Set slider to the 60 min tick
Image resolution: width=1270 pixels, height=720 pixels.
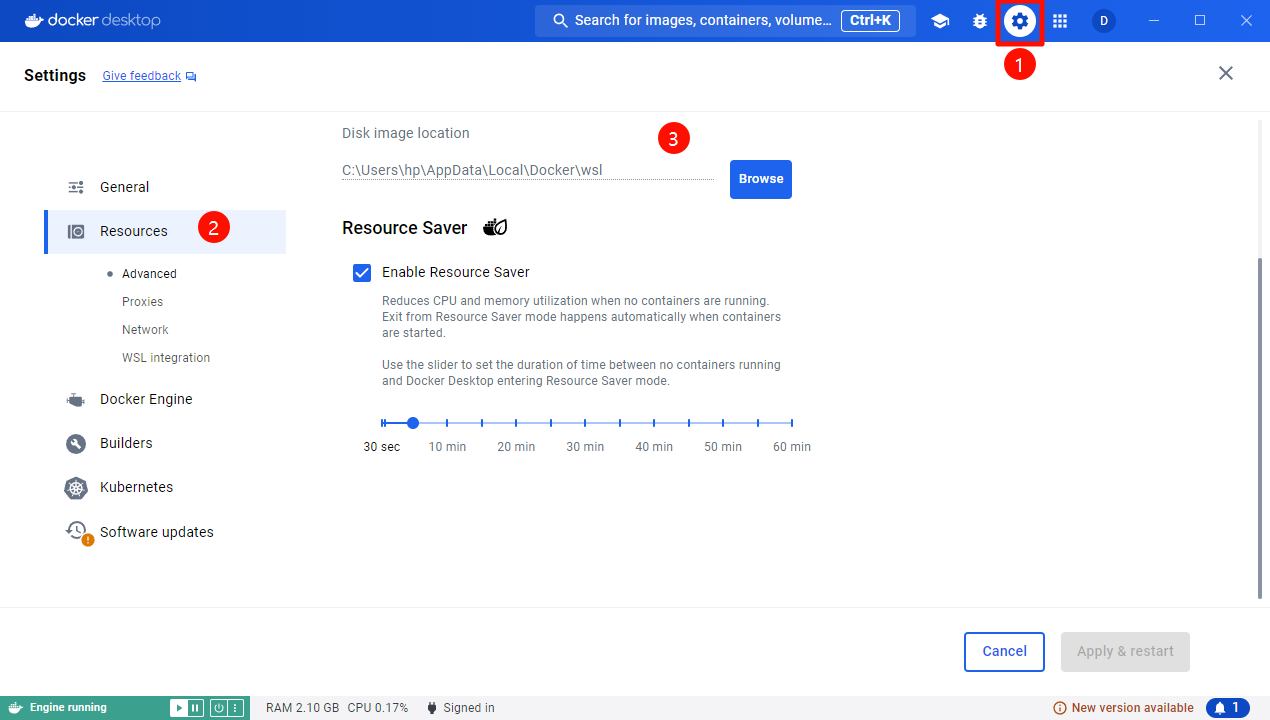click(x=792, y=423)
